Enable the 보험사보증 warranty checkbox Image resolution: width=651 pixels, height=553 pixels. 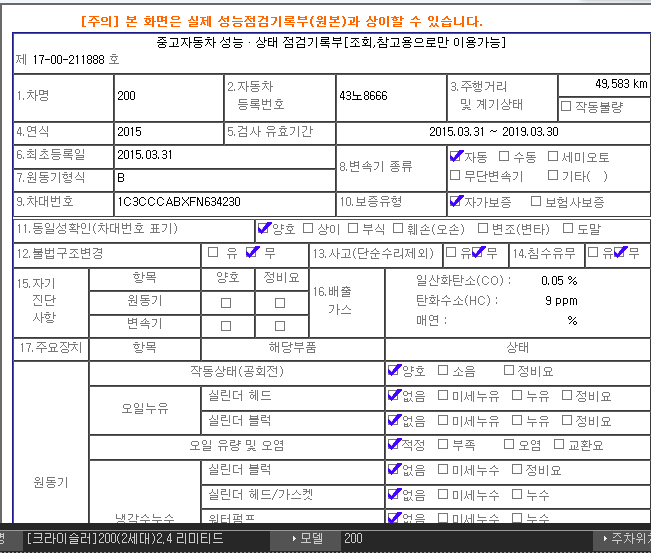click(536, 202)
